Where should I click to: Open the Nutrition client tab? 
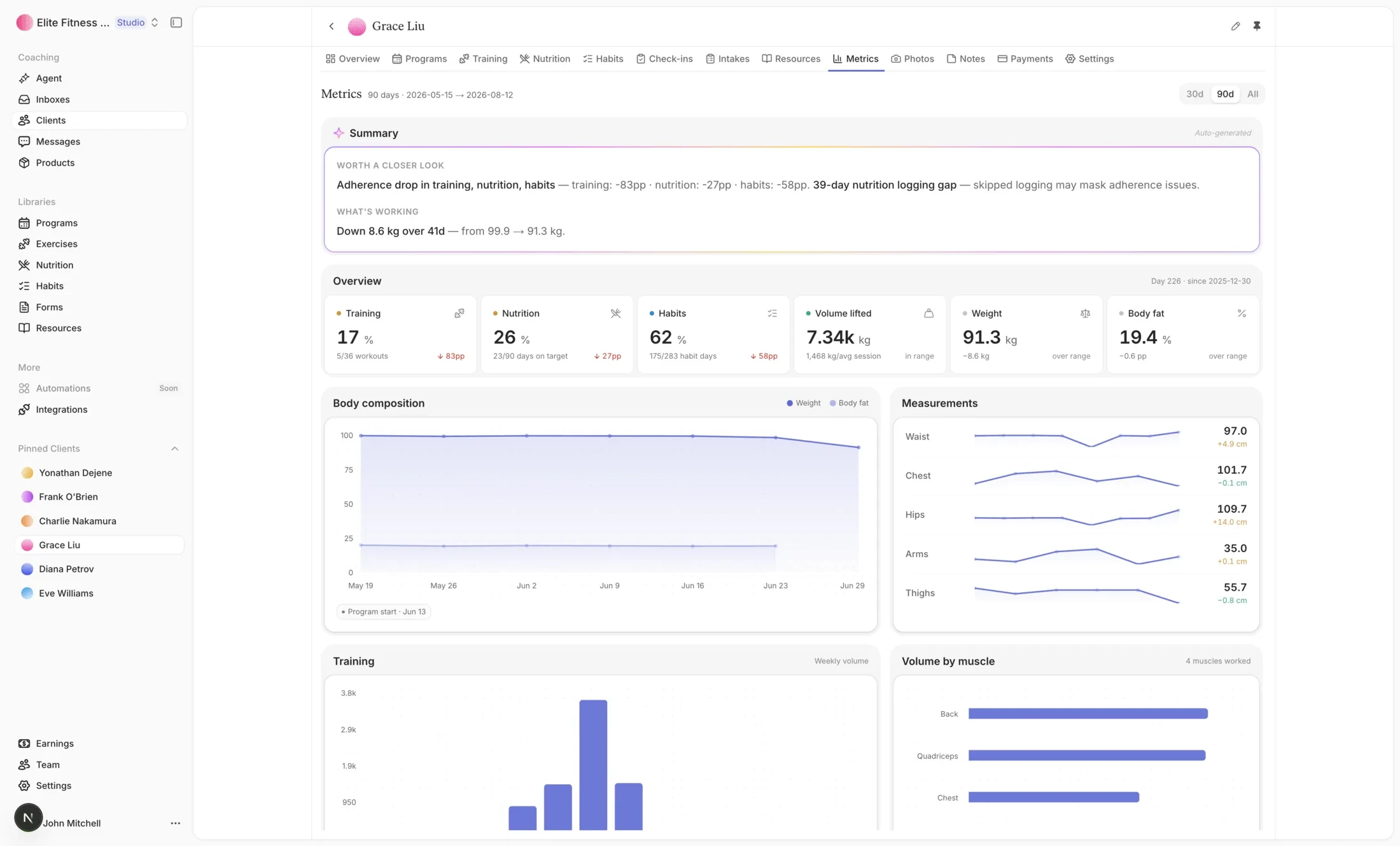coord(545,59)
